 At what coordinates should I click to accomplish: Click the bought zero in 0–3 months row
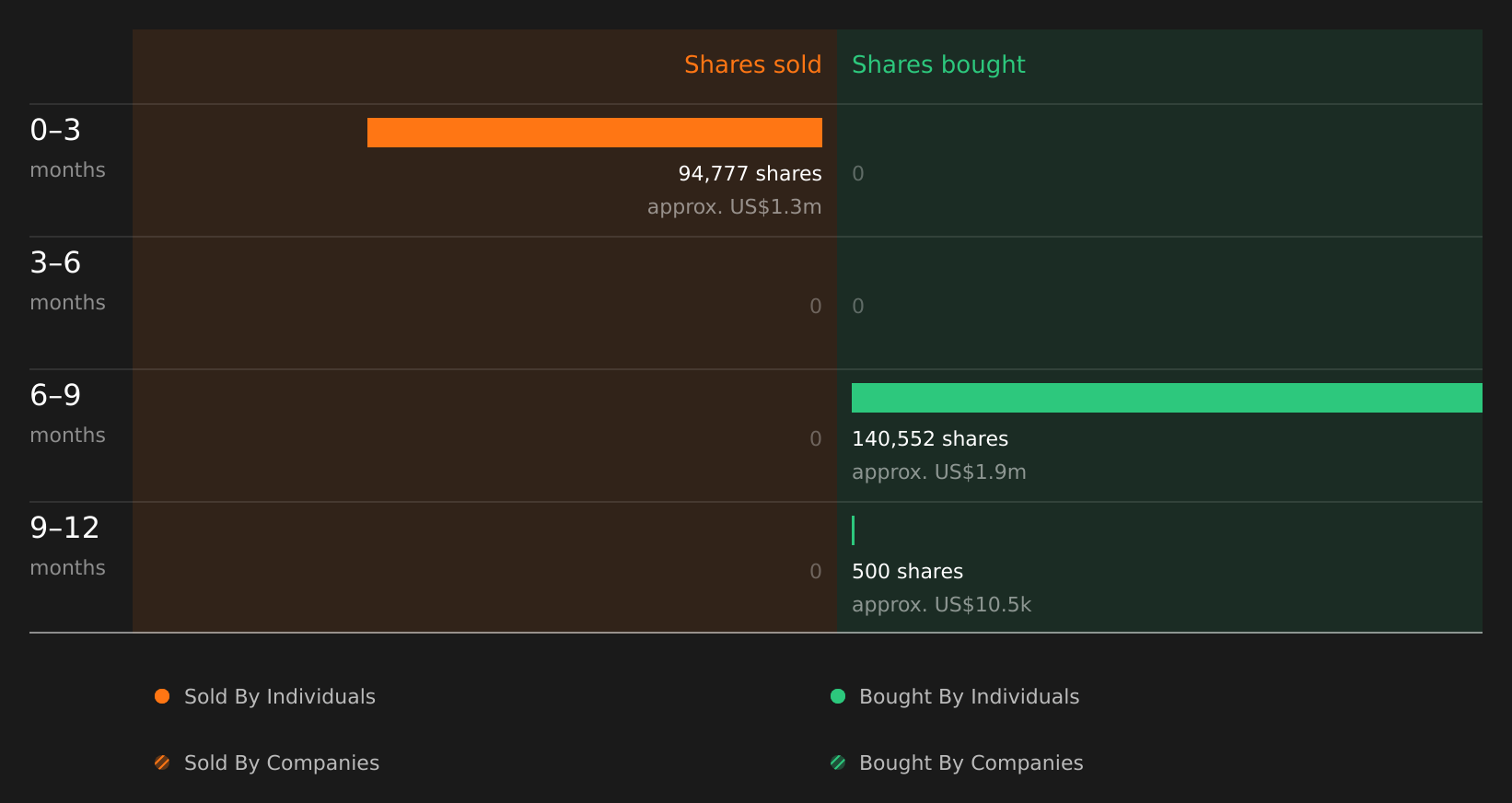pyautogui.click(x=858, y=174)
